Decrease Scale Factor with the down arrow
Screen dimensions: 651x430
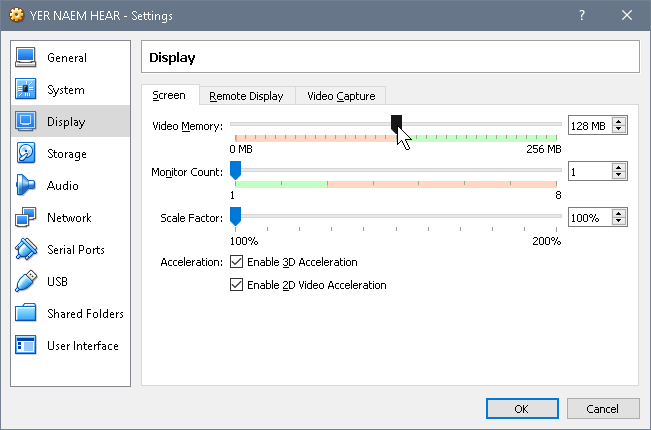[x=619, y=221]
